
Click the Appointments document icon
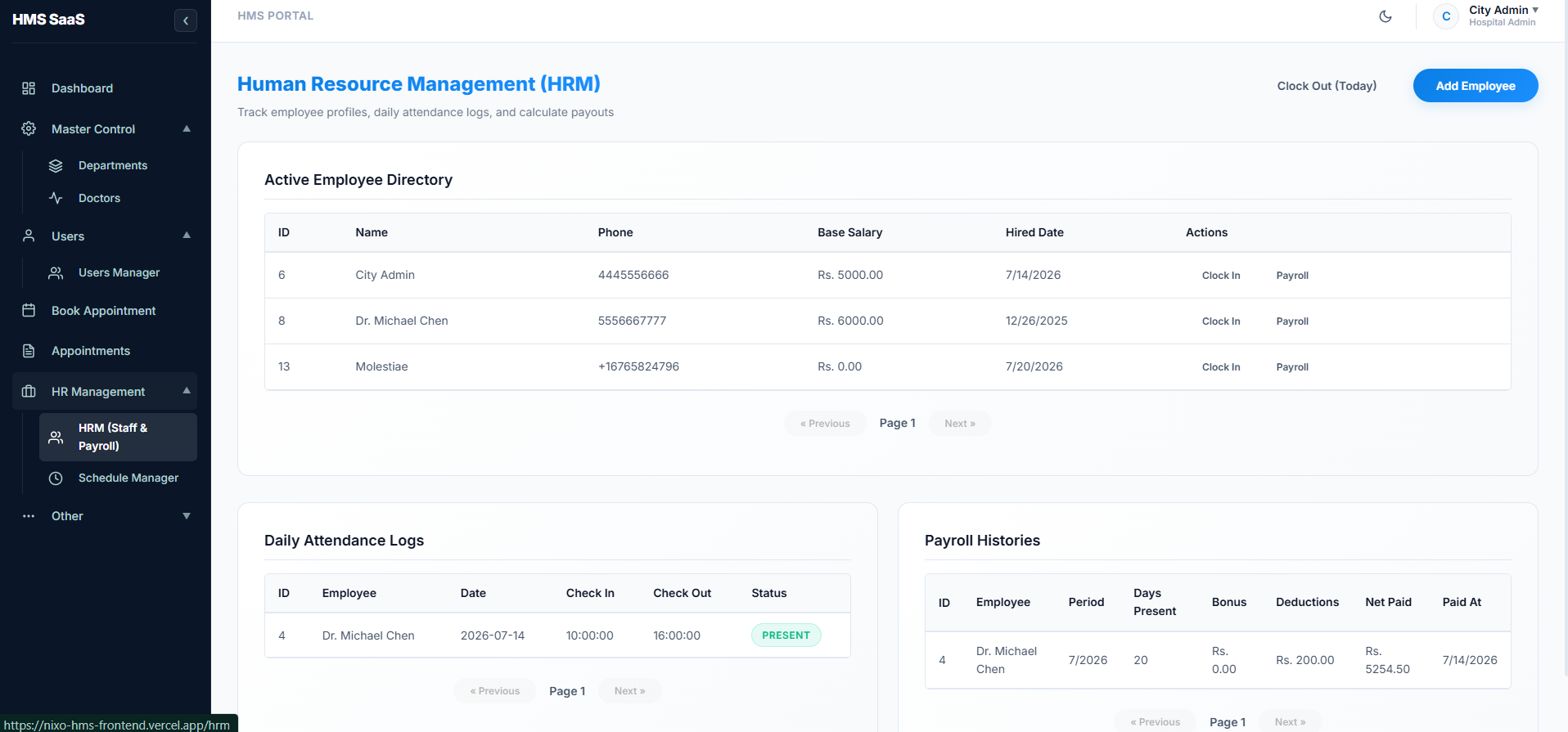29,351
